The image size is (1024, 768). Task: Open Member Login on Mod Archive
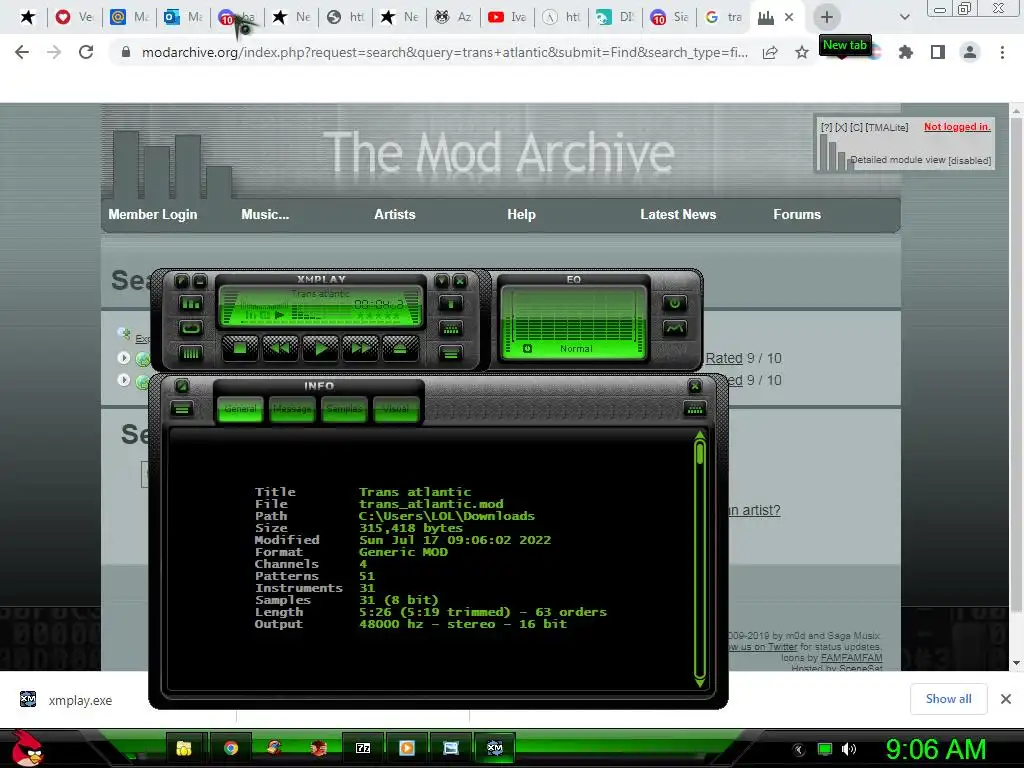pyautogui.click(x=153, y=214)
